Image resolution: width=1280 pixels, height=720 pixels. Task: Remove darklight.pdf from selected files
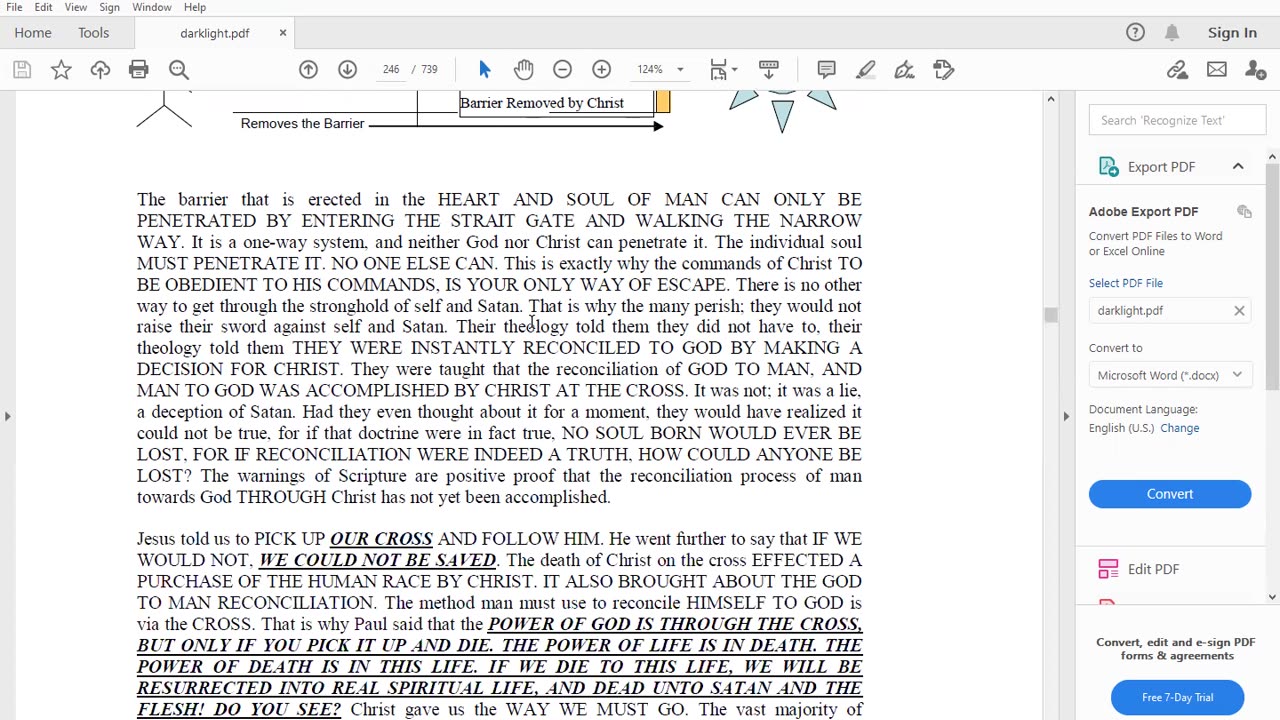tap(1239, 311)
